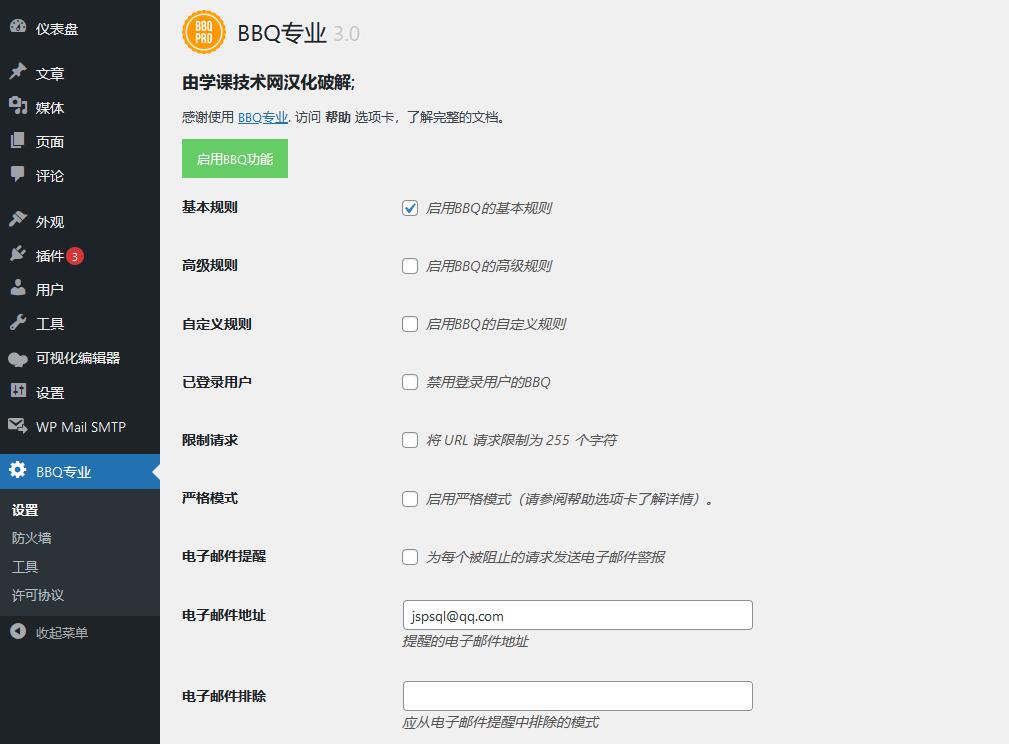Viewport: 1009px width, 744px height.
Task: Open the 设置 submenu under BBQ专业
Action: [25, 510]
